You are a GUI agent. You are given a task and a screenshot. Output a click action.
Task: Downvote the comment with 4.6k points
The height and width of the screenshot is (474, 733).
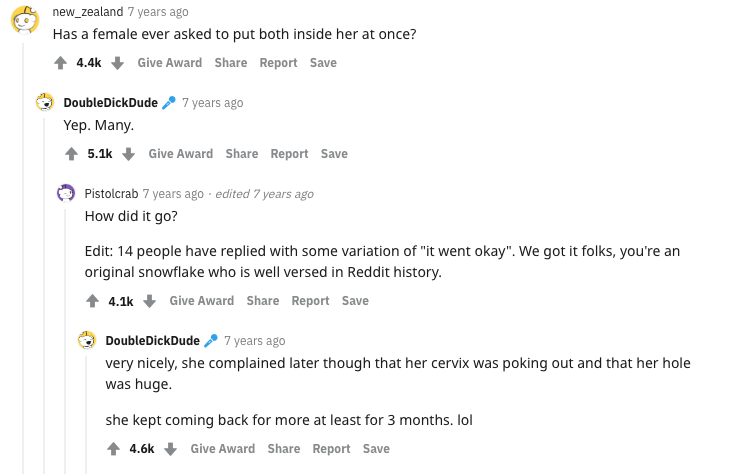point(171,449)
